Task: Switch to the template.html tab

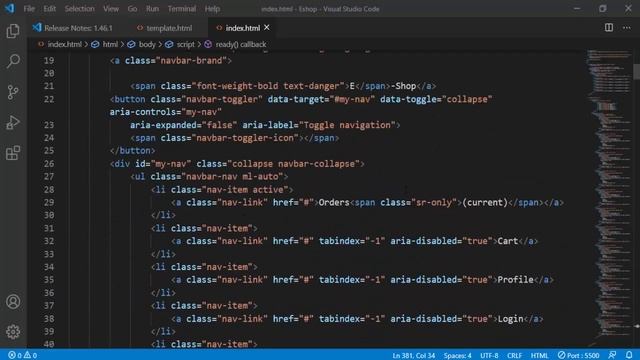Action: [x=169, y=28]
